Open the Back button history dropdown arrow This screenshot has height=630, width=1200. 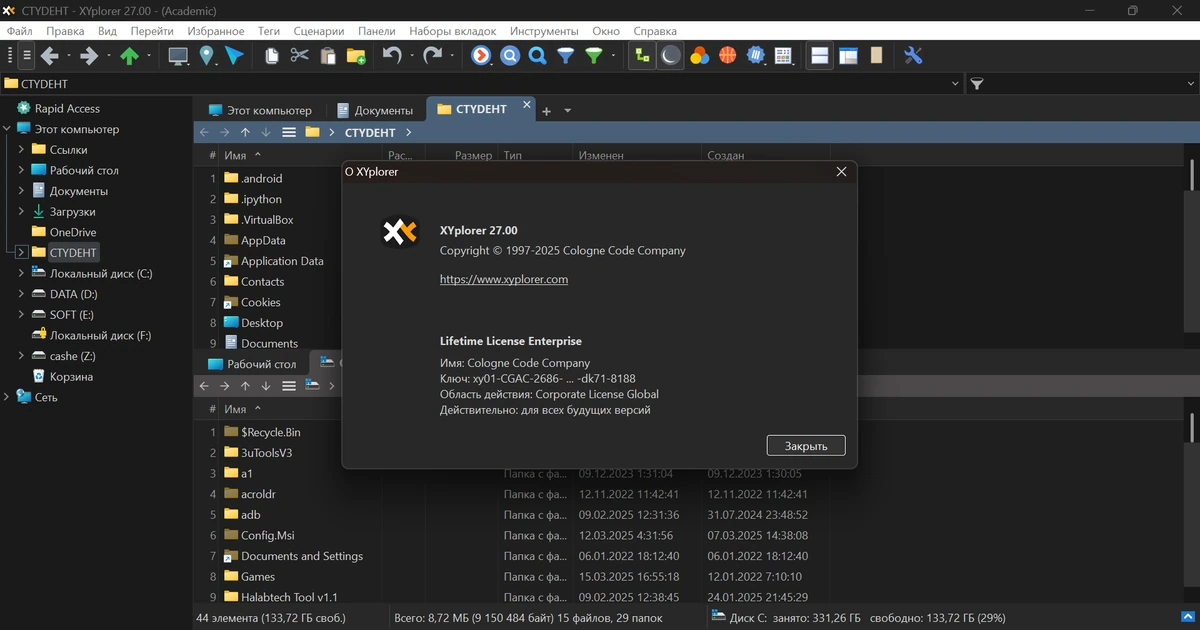click(x=69, y=57)
